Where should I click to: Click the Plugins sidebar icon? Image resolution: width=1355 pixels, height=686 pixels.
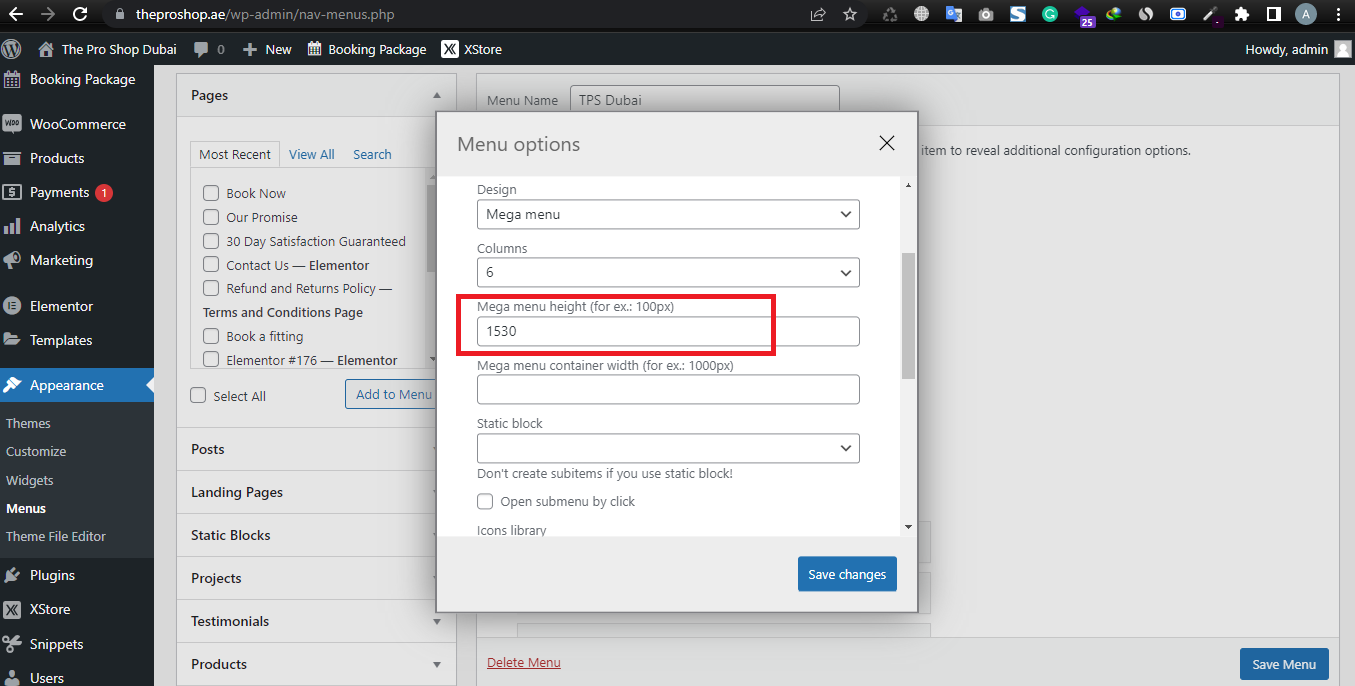[x=12, y=575]
